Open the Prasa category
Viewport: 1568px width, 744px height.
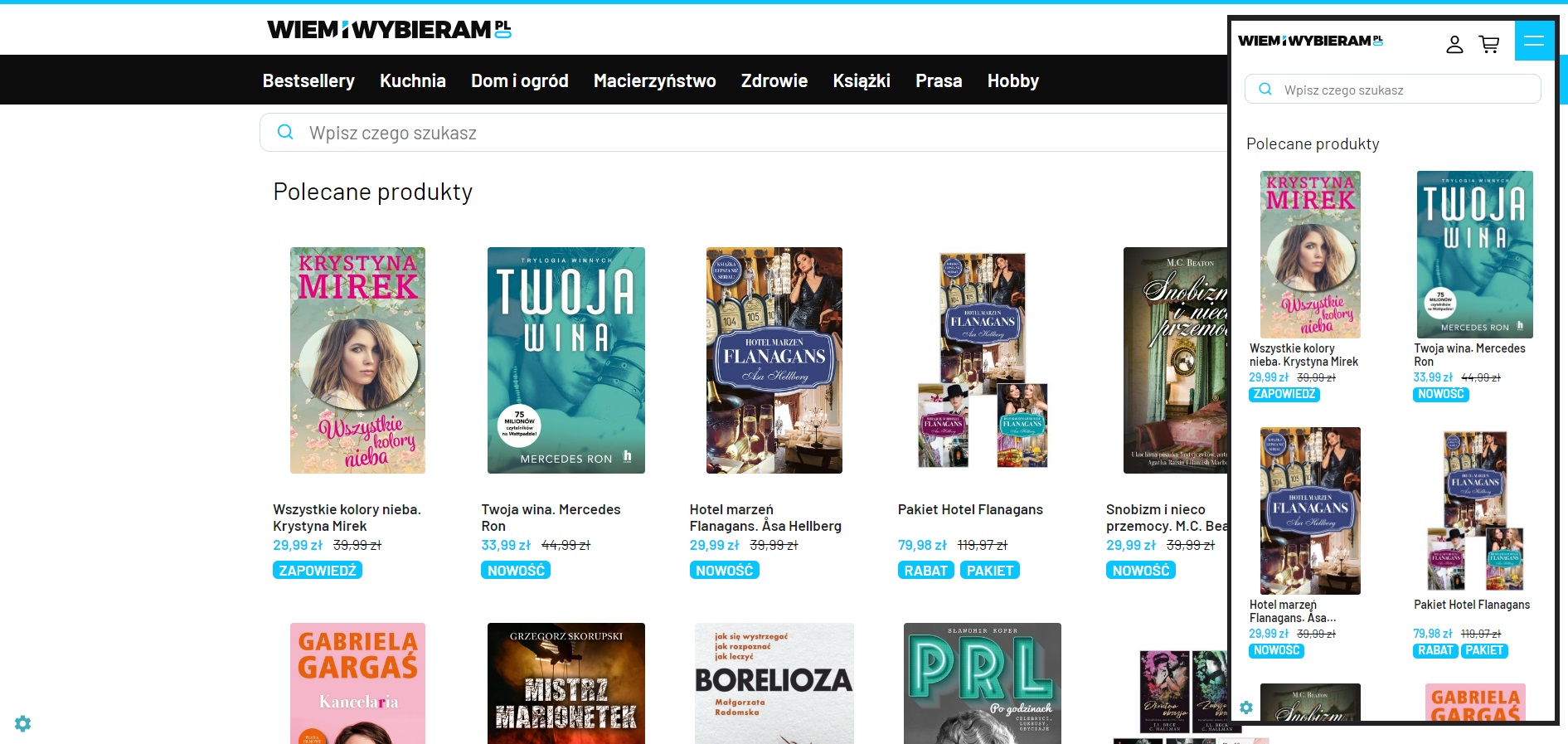click(939, 80)
